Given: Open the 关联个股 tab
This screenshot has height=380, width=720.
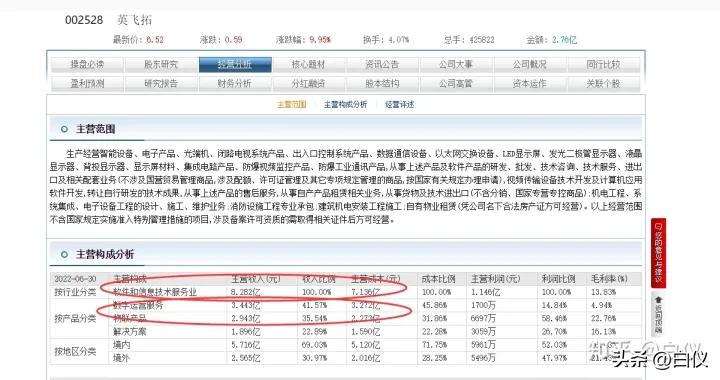Looking at the screenshot, I should click(x=603, y=84).
